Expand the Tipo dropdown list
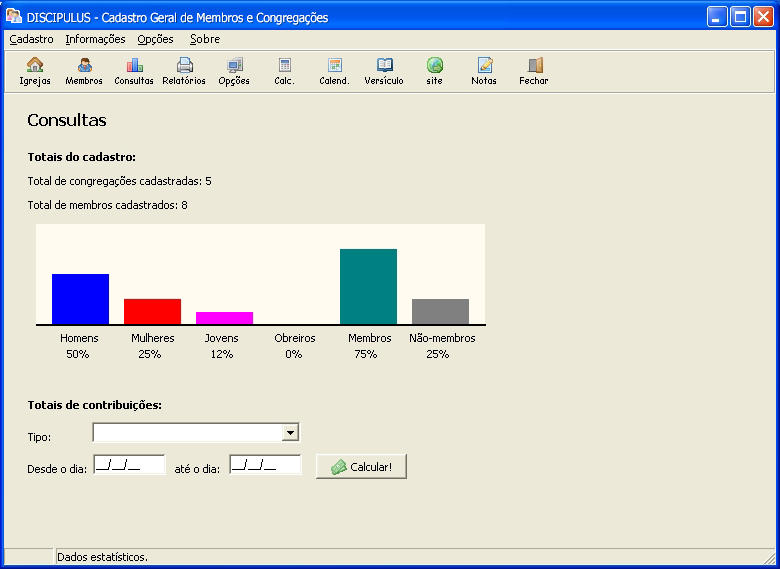The height and width of the screenshot is (569, 780). [290, 432]
